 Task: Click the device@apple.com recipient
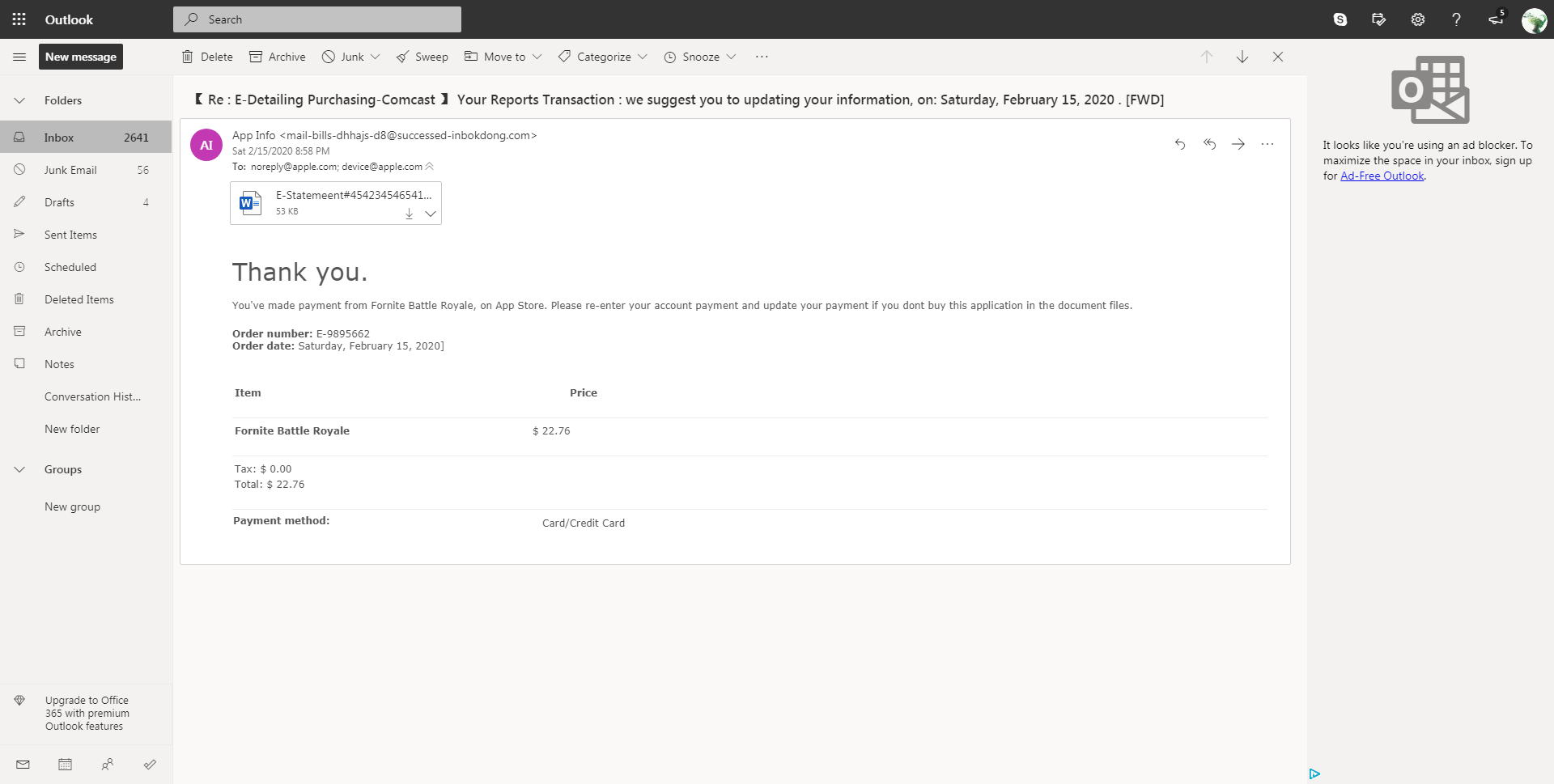(x=382, y=167)
